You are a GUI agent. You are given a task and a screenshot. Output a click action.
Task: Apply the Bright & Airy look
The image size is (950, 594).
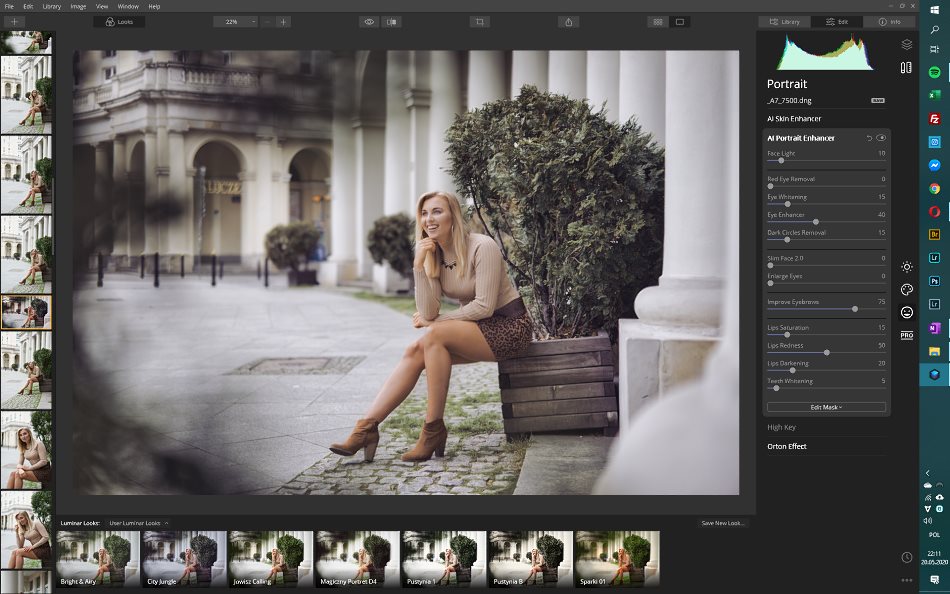98,559
